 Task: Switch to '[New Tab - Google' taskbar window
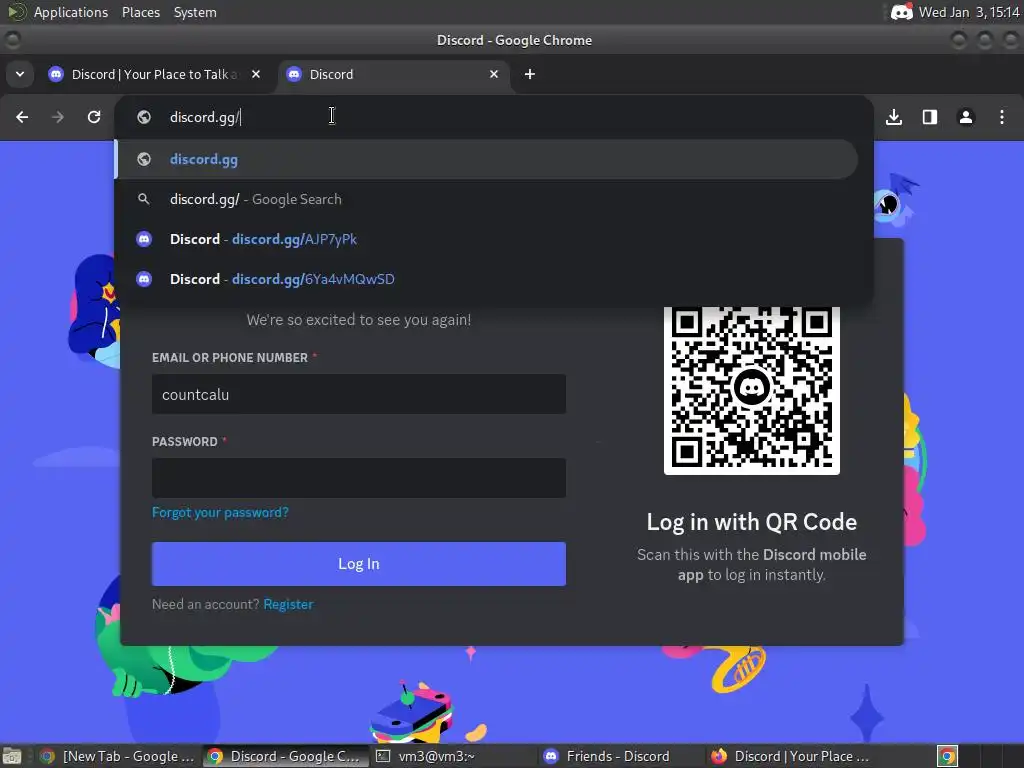[x=118, y=756]
